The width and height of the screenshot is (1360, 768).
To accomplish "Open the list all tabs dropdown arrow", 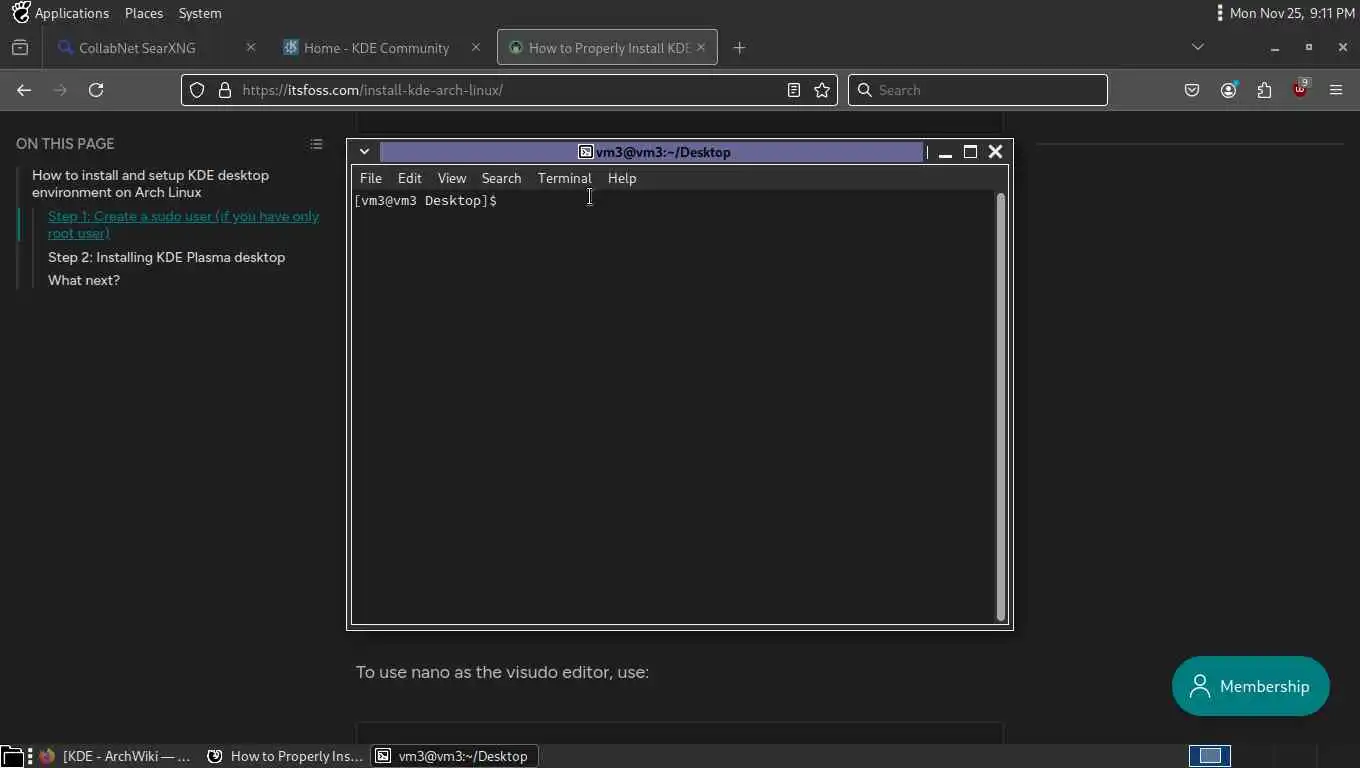I will (x=1198, y=47).
